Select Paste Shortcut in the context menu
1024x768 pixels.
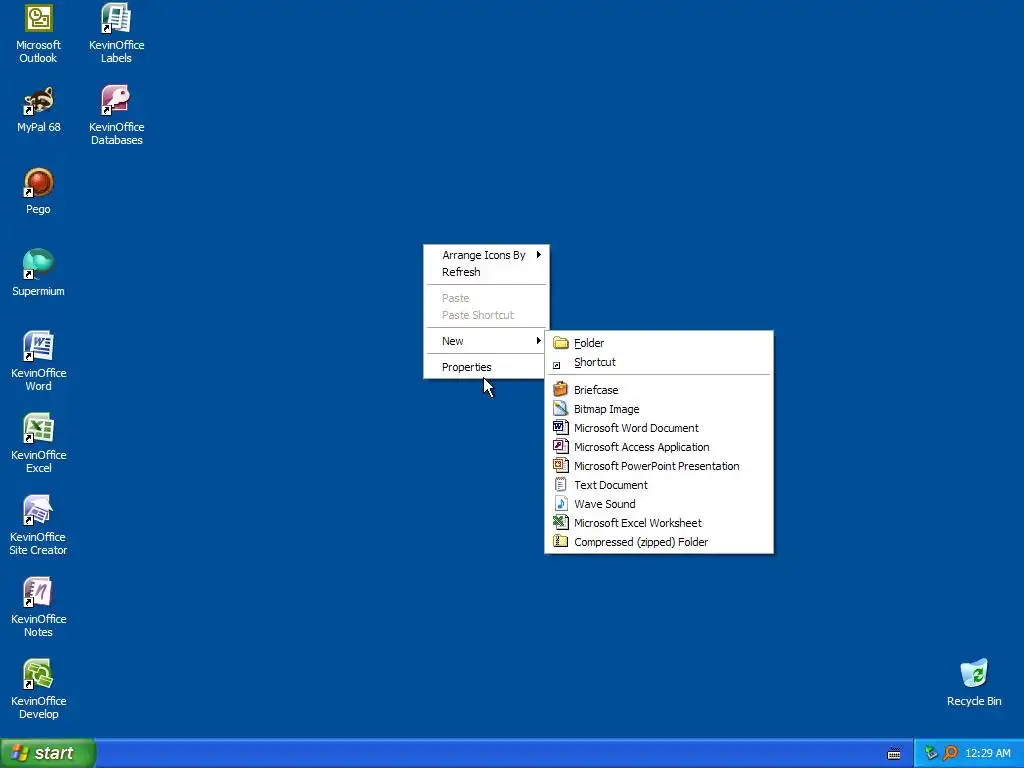[486, 315]
